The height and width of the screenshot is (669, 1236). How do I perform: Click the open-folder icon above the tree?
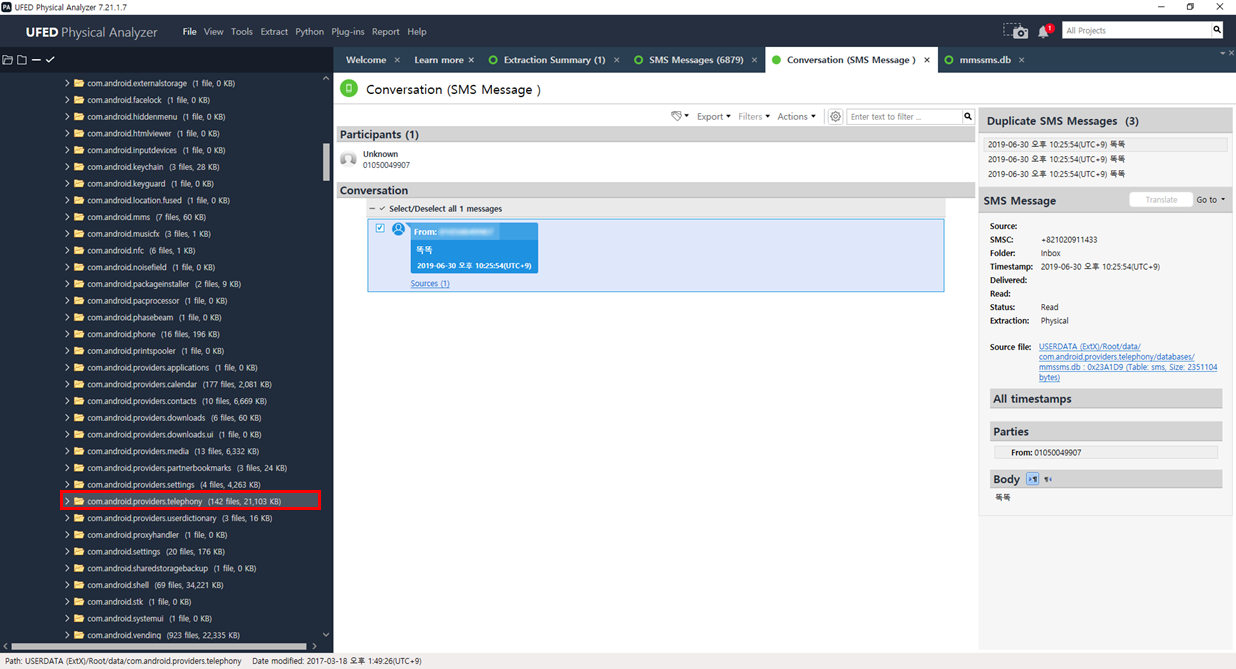(7, 60)
